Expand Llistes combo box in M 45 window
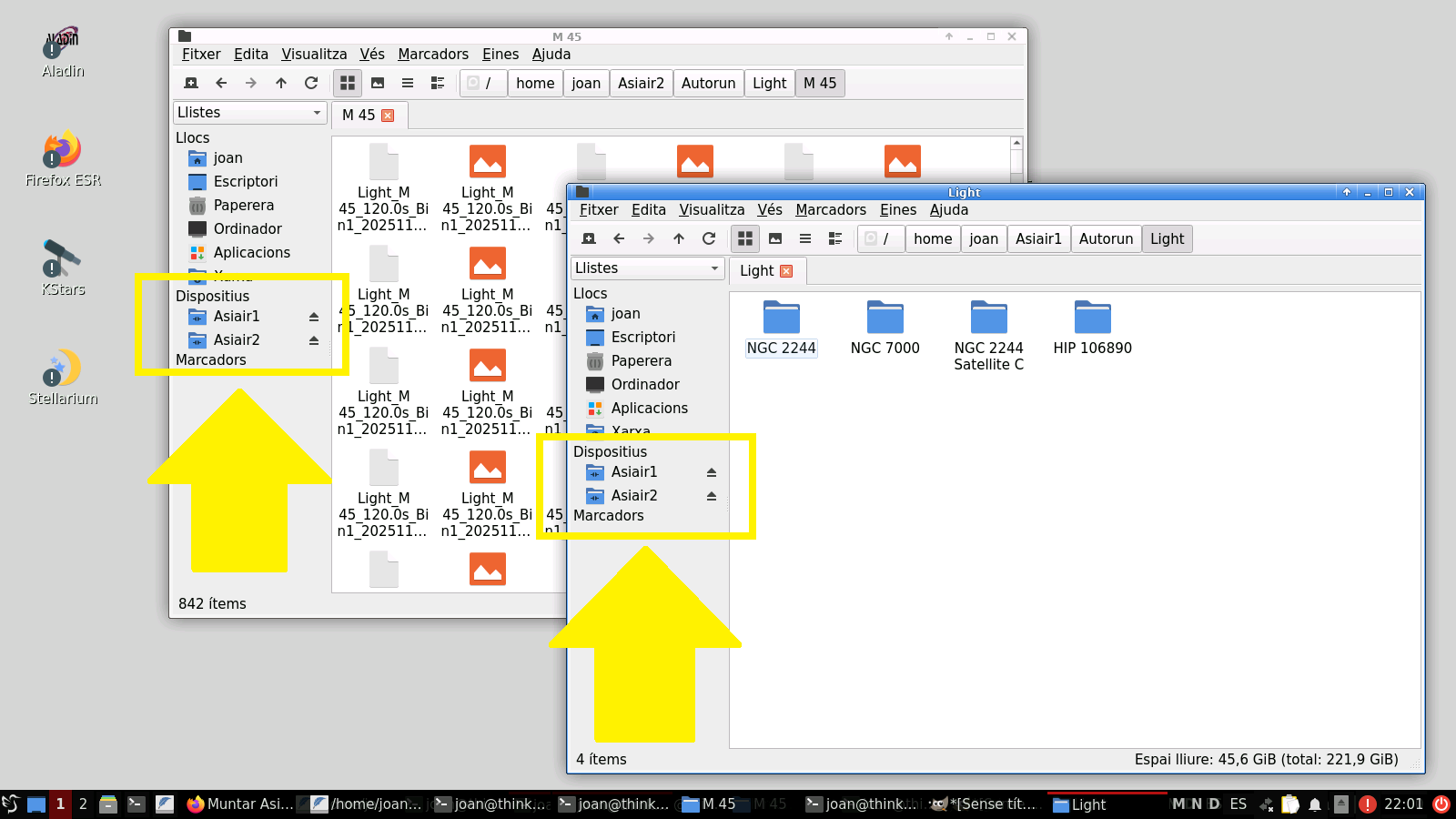 [x=250, y=113]
